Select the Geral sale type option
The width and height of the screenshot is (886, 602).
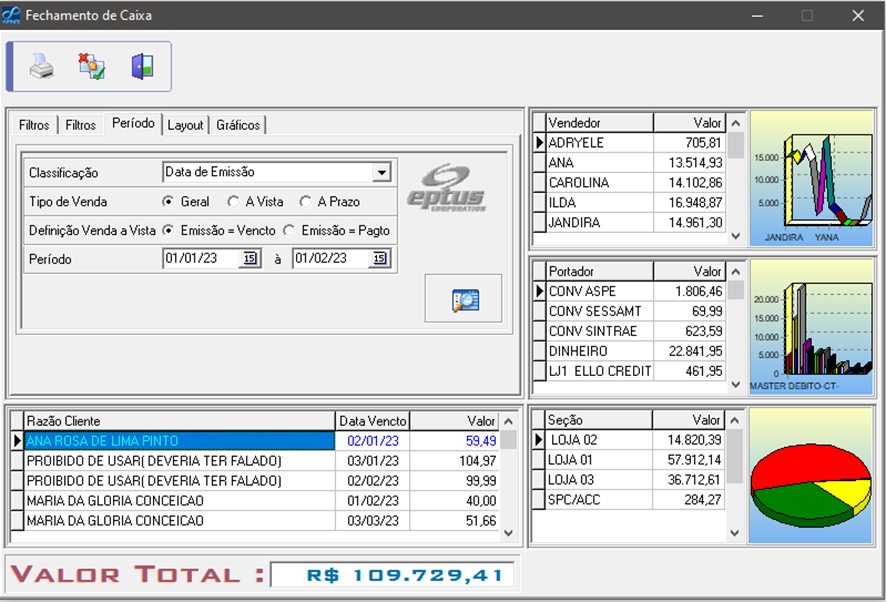[x=169, y=202]
